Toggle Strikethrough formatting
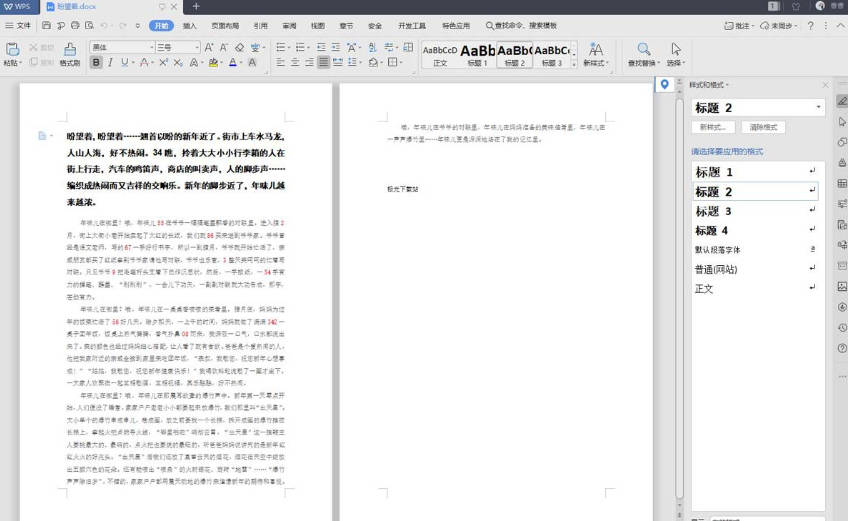This screenshot has width=848, height=521. [x=144, y=63]
